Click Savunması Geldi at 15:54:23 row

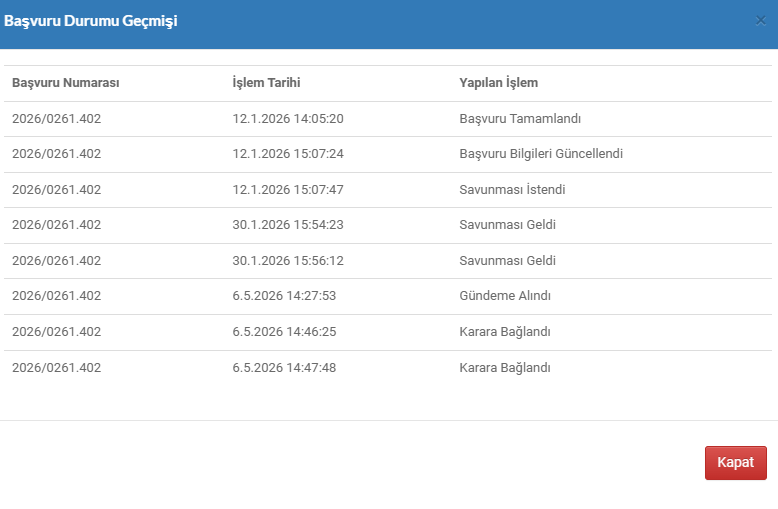tap(507, 225)
